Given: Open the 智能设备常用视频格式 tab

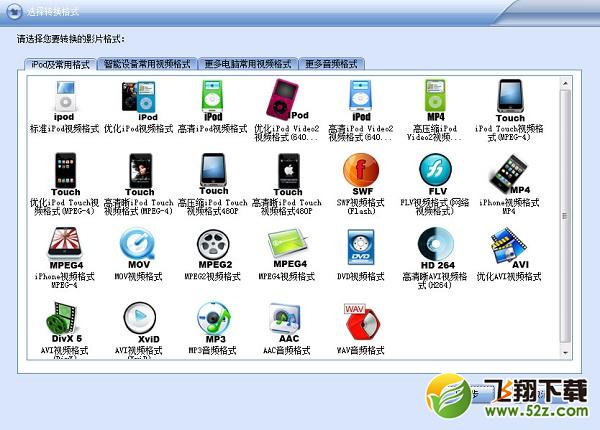Looking at the screenshot, I should (147, 64).
